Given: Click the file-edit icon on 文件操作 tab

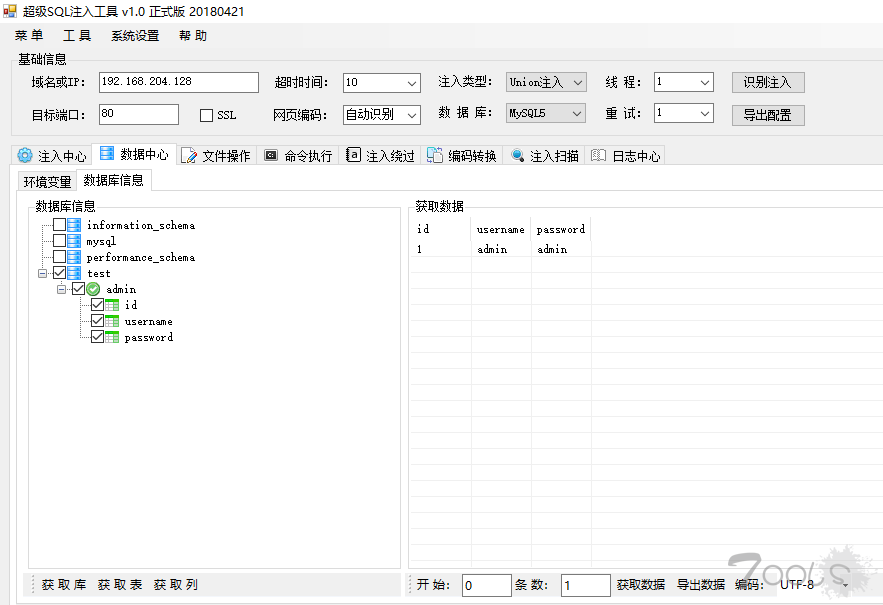Looking at the screenshot, I should click(189, 155).
